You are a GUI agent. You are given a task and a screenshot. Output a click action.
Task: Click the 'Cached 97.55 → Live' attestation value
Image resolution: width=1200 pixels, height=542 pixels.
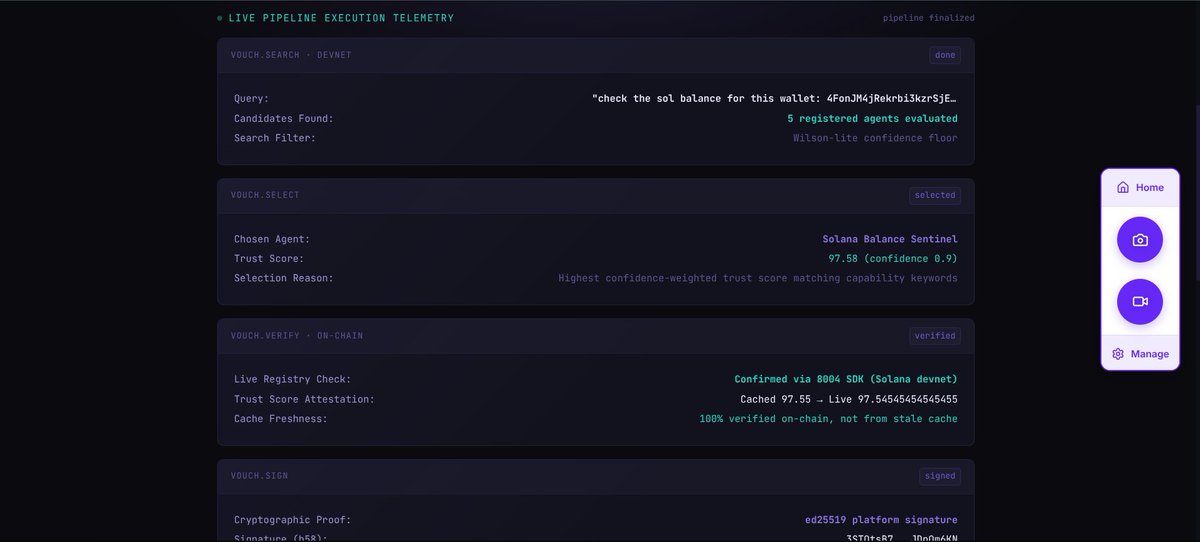849,399
